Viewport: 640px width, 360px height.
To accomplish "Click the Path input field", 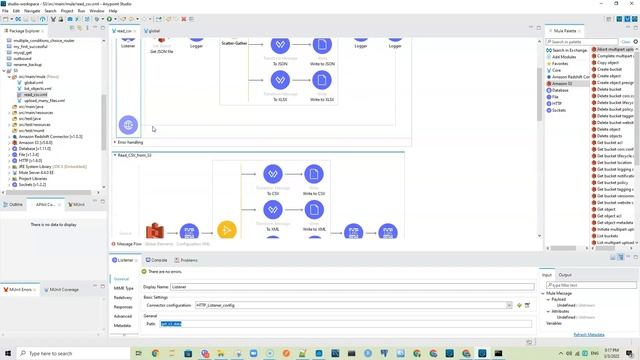I will [x=346, y=324].
